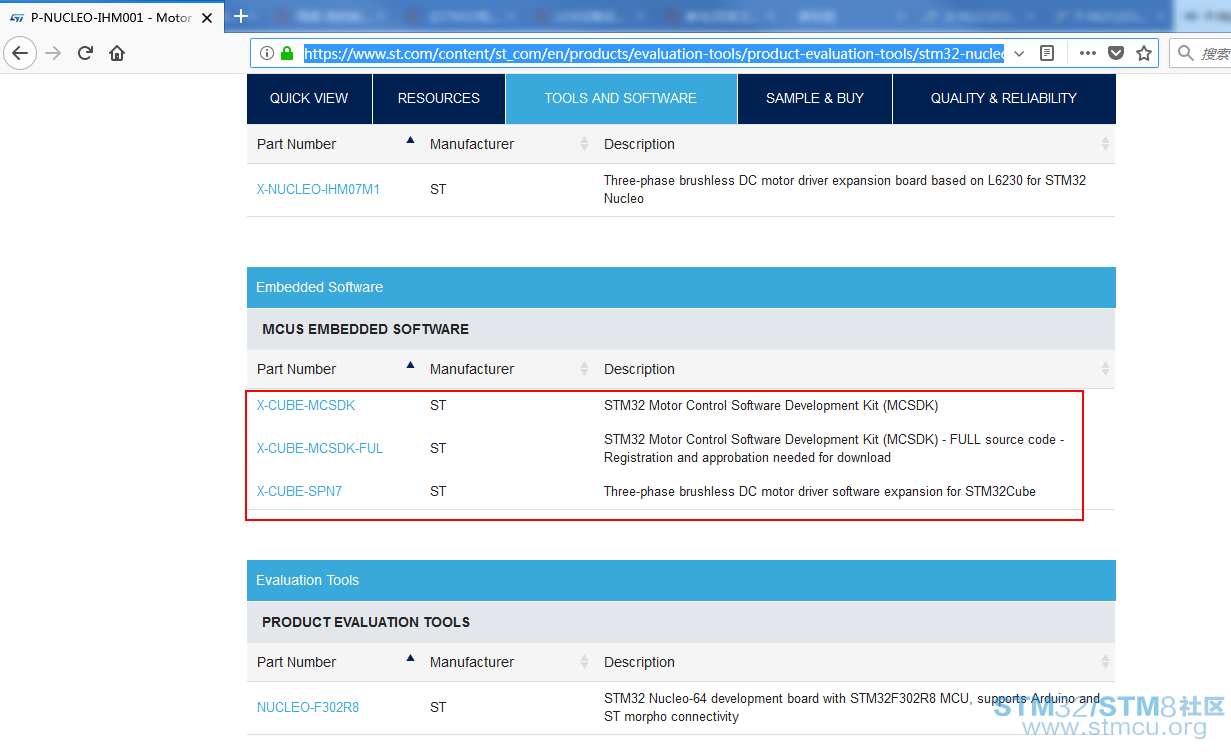The width and height of the screenshot is (1231, 752).
Task: Click the X-CUBE-MCSDK-FUL full source code description
Action: [x=834, y=448]
